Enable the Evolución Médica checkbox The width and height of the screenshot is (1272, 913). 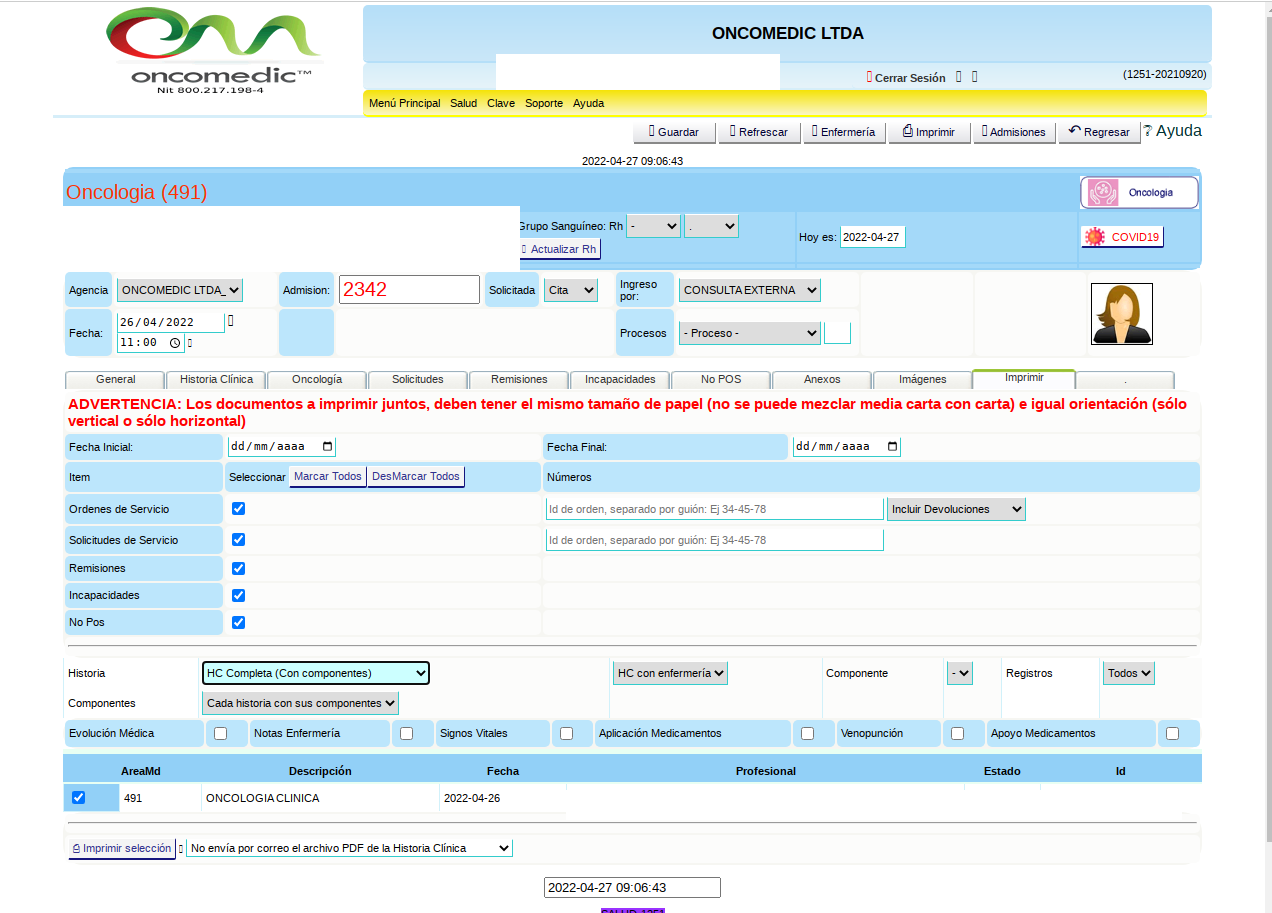(x=221, y=733)
